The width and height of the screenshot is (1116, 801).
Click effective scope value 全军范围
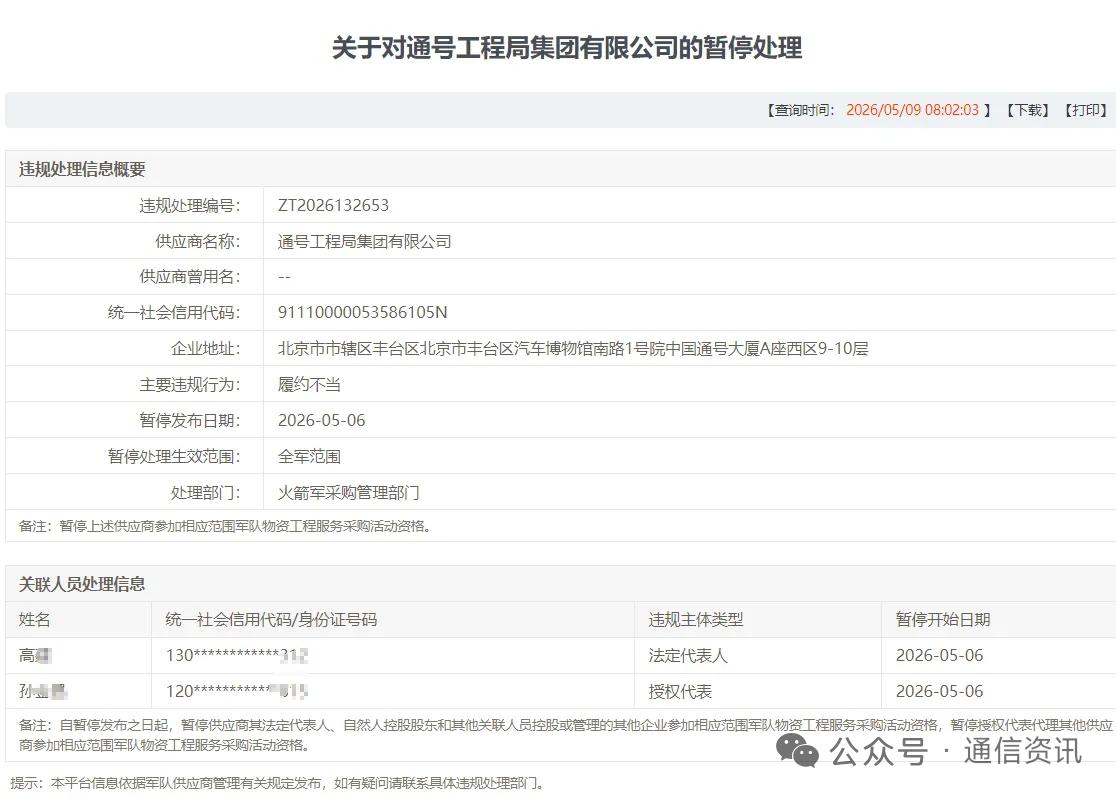pos(309,456)
